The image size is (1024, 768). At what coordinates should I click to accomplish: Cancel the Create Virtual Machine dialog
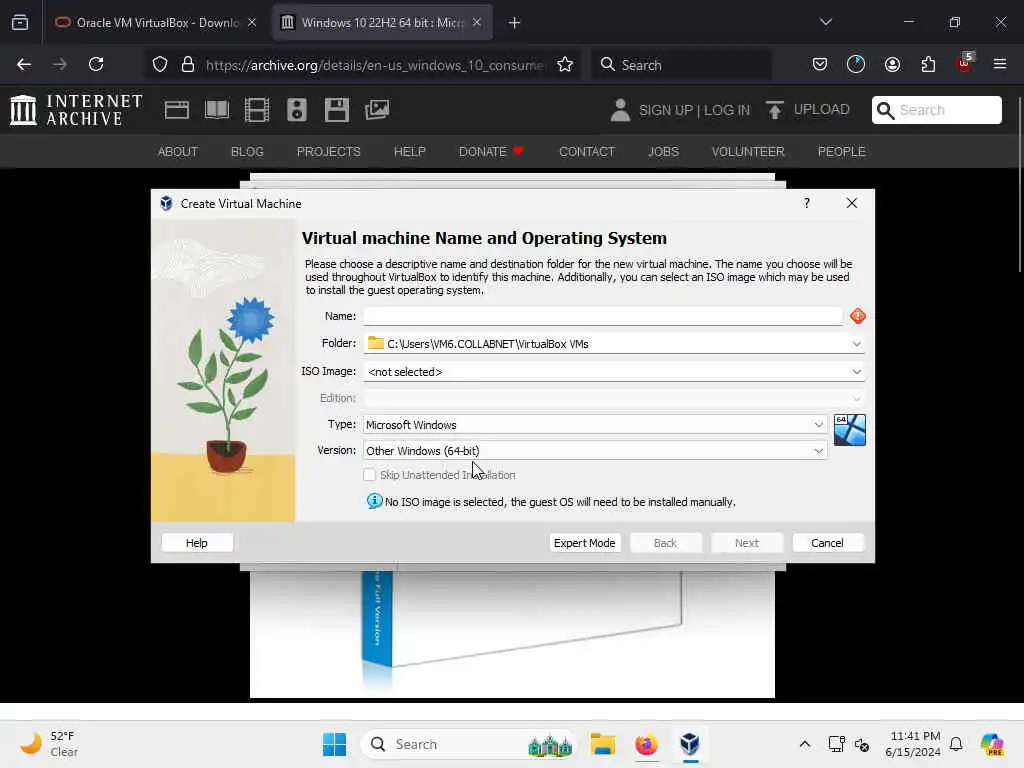(827, 543)
